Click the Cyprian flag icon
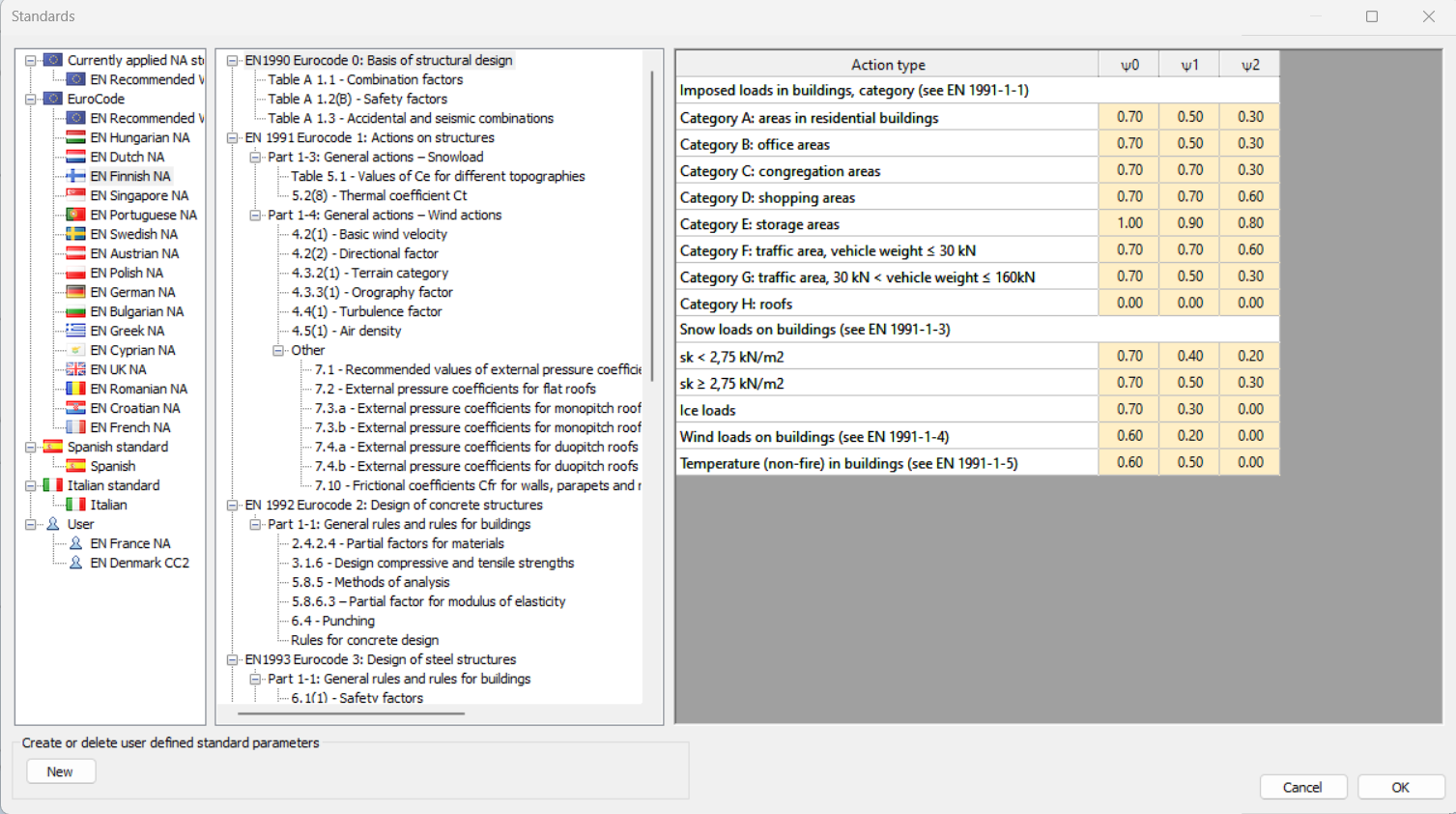Screen dimensions: 1456x814 tap(75, 350)
